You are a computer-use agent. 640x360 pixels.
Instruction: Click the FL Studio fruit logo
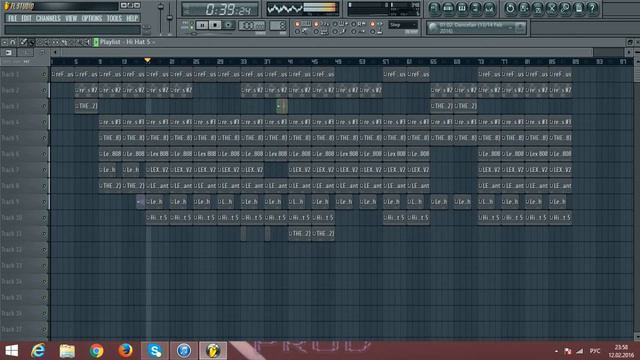[7, 6]
